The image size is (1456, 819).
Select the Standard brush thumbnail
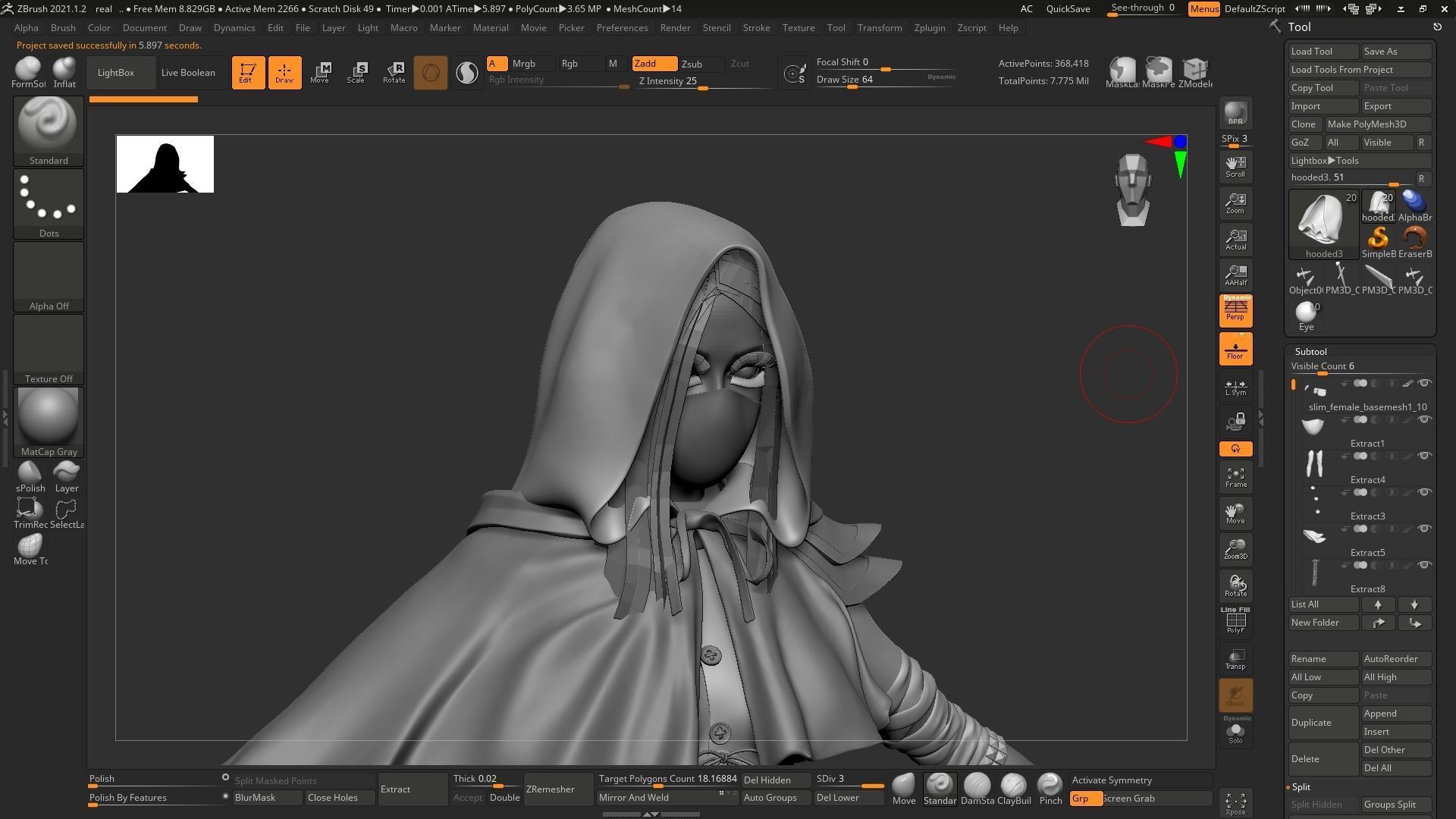coord(49,130)
